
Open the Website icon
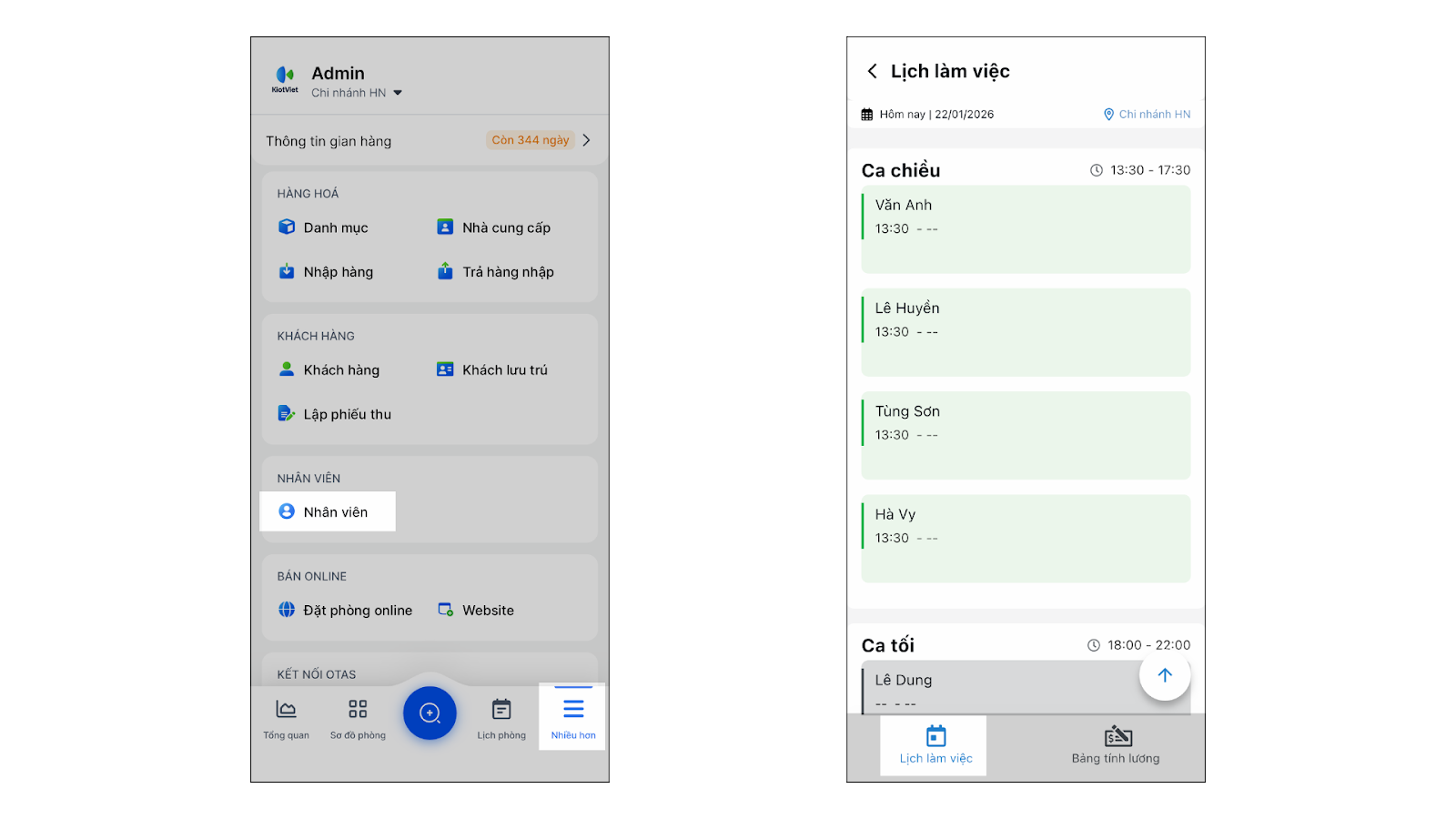(445, 610)
